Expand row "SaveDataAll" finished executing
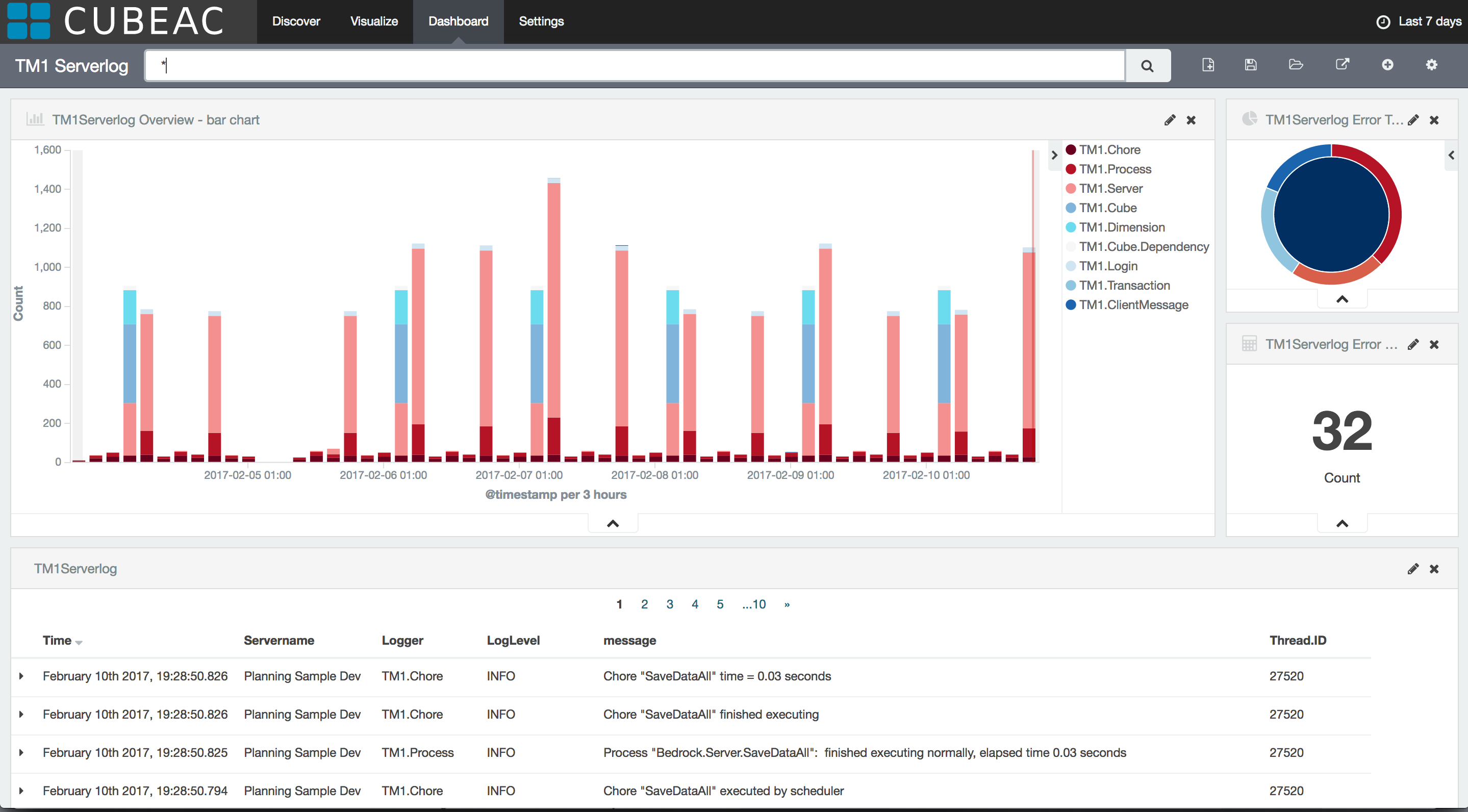 [x=21, y=715]
